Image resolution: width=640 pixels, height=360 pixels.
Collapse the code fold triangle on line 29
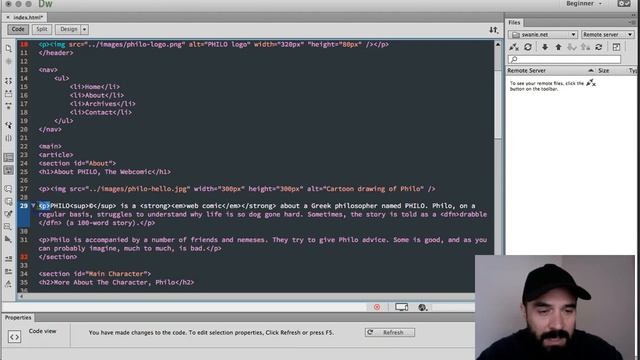(x=33, y=206)
